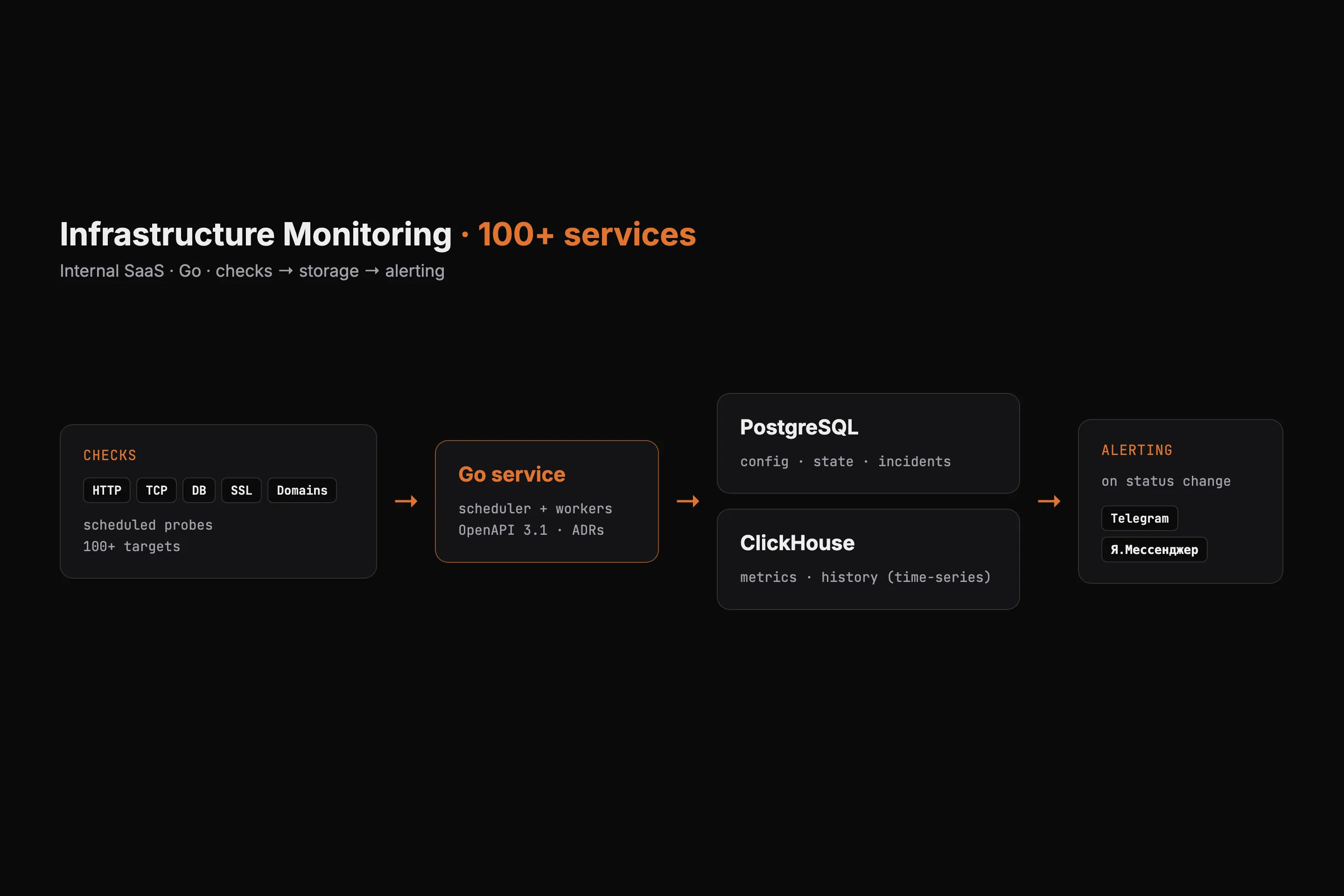The width and height of the screenshot is (1344, 896).
Task: Click the Я.Мессенджер alert channel tag
Action: coord(1154,550)
